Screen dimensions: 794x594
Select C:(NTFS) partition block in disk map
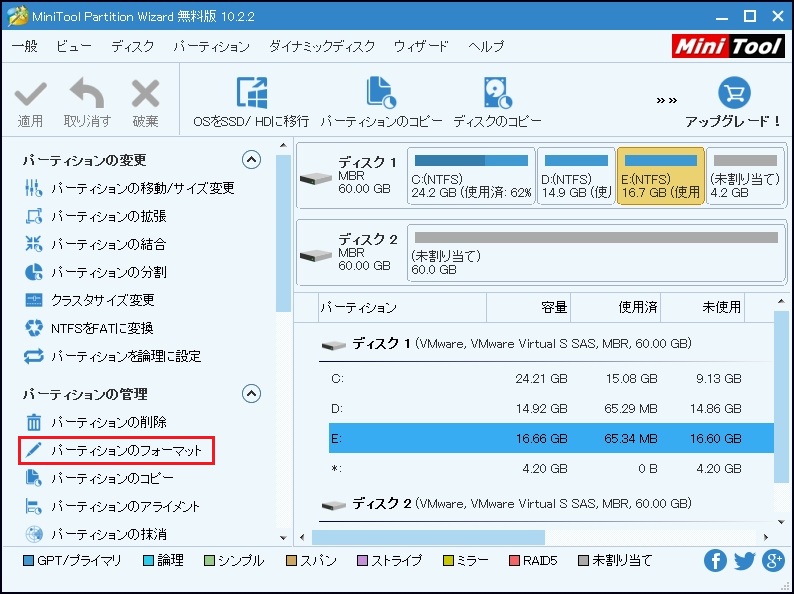(x=471, y=176)
